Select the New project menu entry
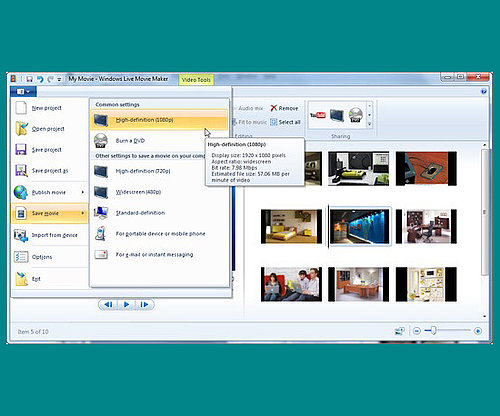This screenshot has height=416, width=500. coord(49,108)
